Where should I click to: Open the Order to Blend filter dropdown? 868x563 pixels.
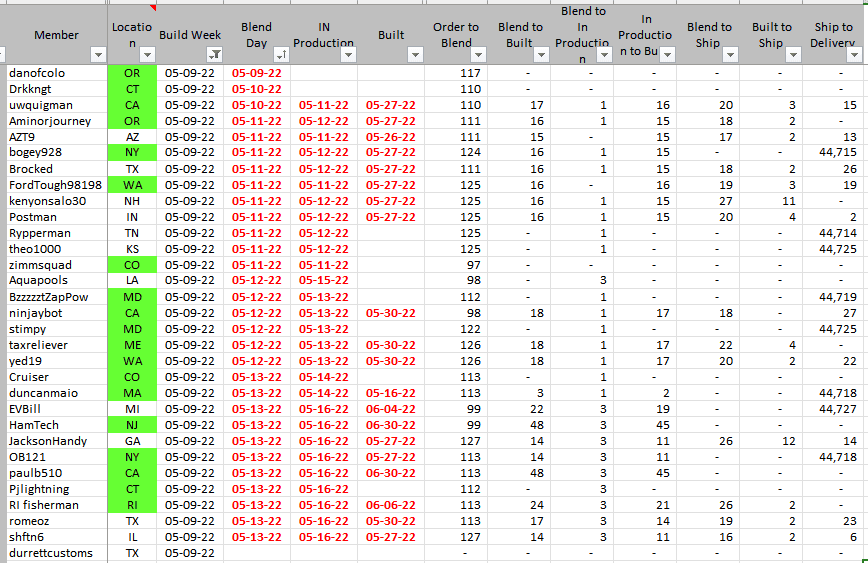coord(479,55)
